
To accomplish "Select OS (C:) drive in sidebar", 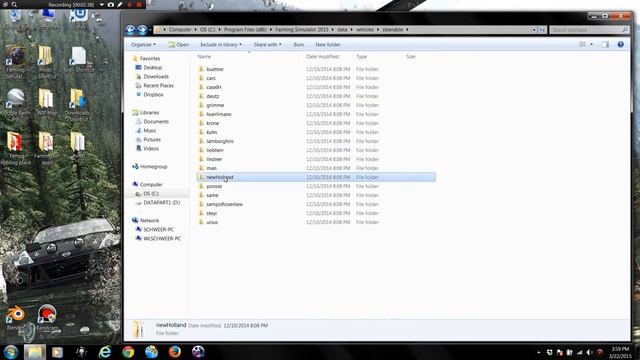I will (151, 193).
